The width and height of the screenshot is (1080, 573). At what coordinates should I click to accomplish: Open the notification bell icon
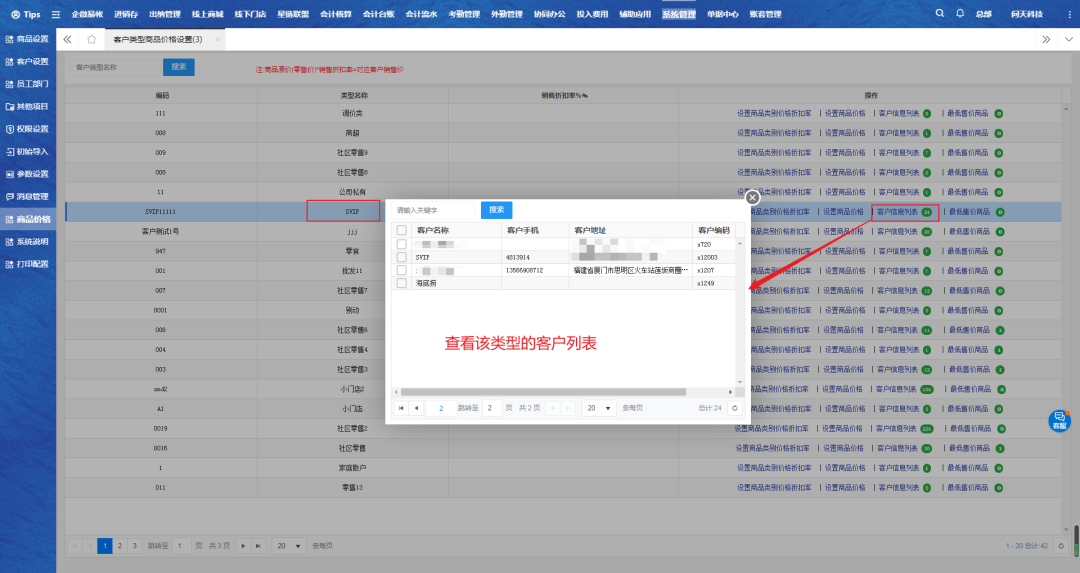(960, 14)
